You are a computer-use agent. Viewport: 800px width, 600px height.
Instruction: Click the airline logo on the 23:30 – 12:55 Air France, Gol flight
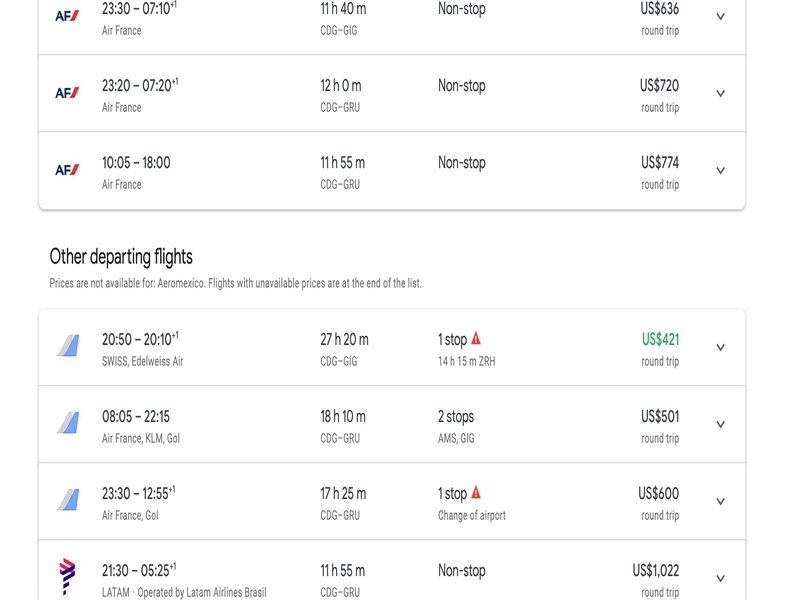point(68,499)
